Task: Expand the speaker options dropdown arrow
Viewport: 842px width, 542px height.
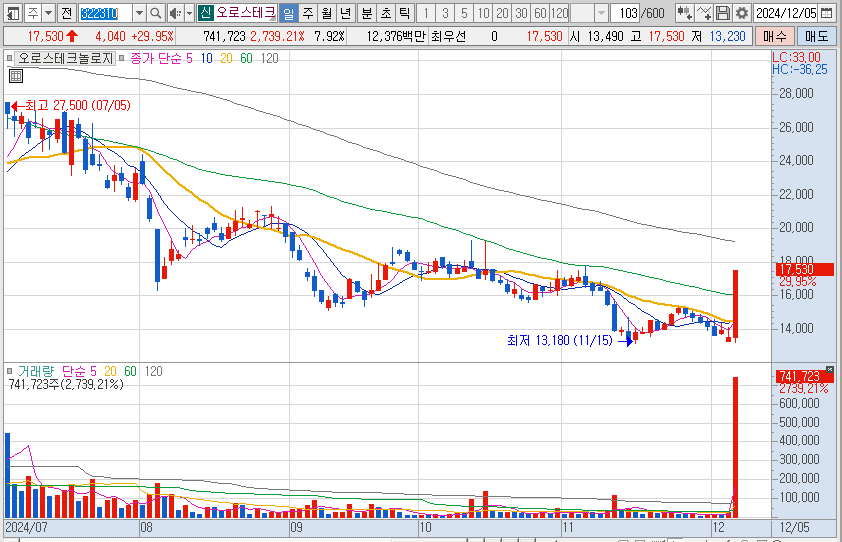Action: pos(189,13)
